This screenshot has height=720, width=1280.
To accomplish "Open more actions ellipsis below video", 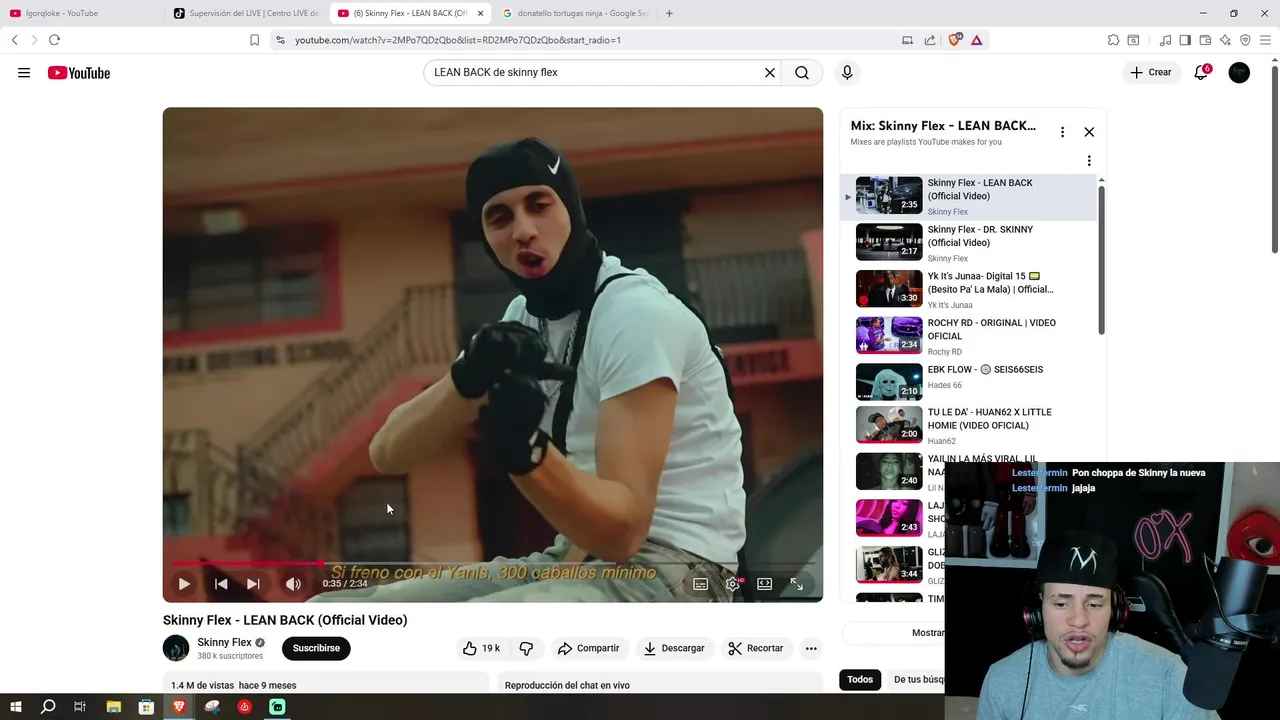I will pos(811,648).
